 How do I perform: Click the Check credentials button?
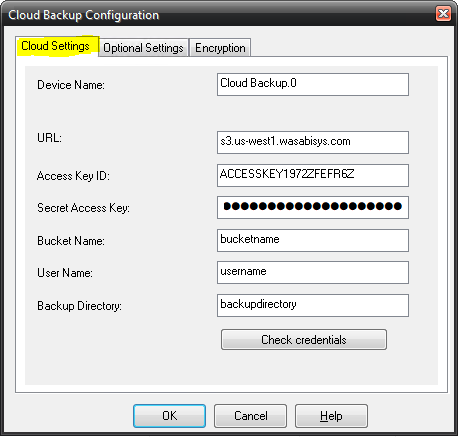(x=304, y=340)
